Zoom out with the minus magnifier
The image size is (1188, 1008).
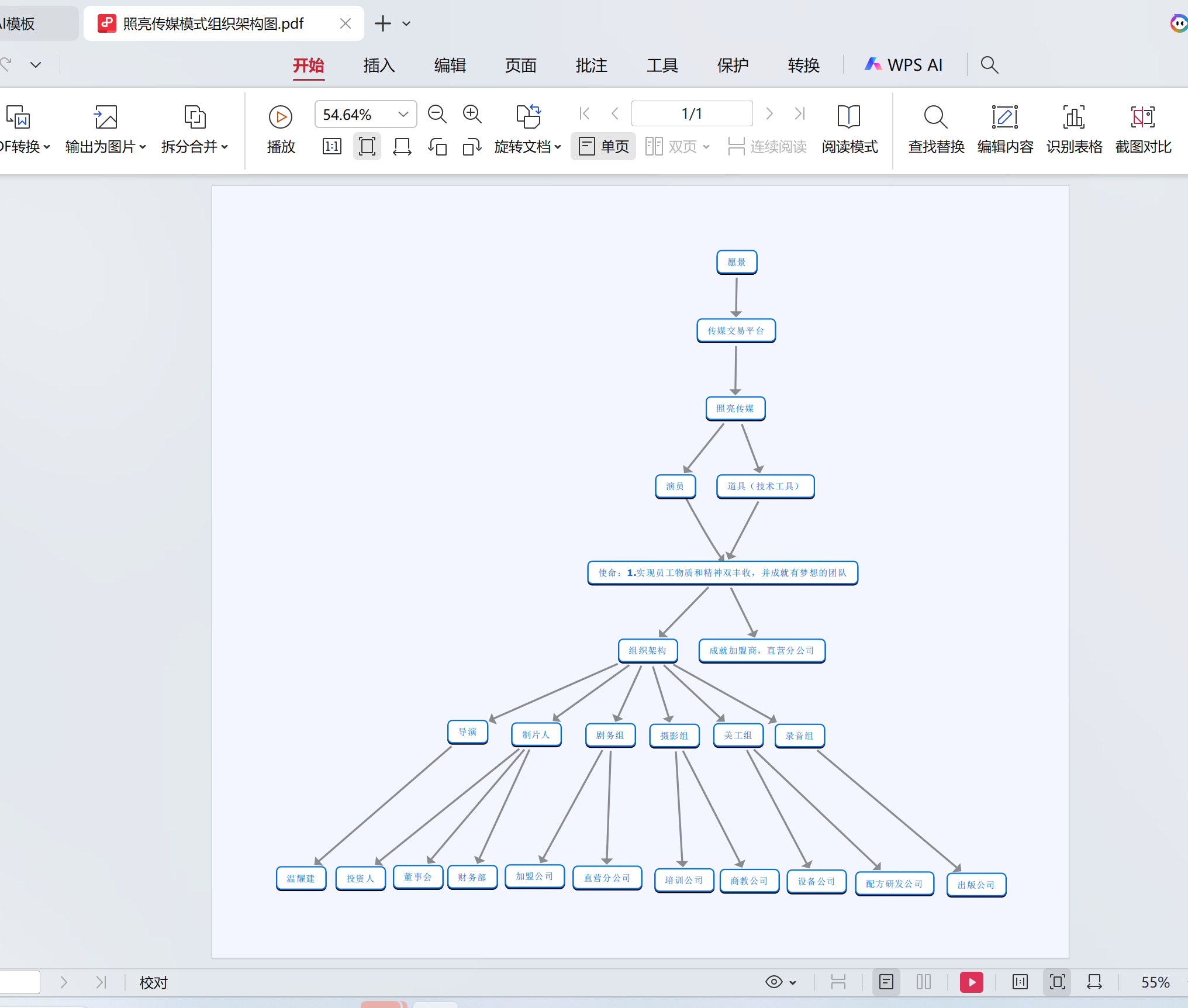click(x=437, y=114)
